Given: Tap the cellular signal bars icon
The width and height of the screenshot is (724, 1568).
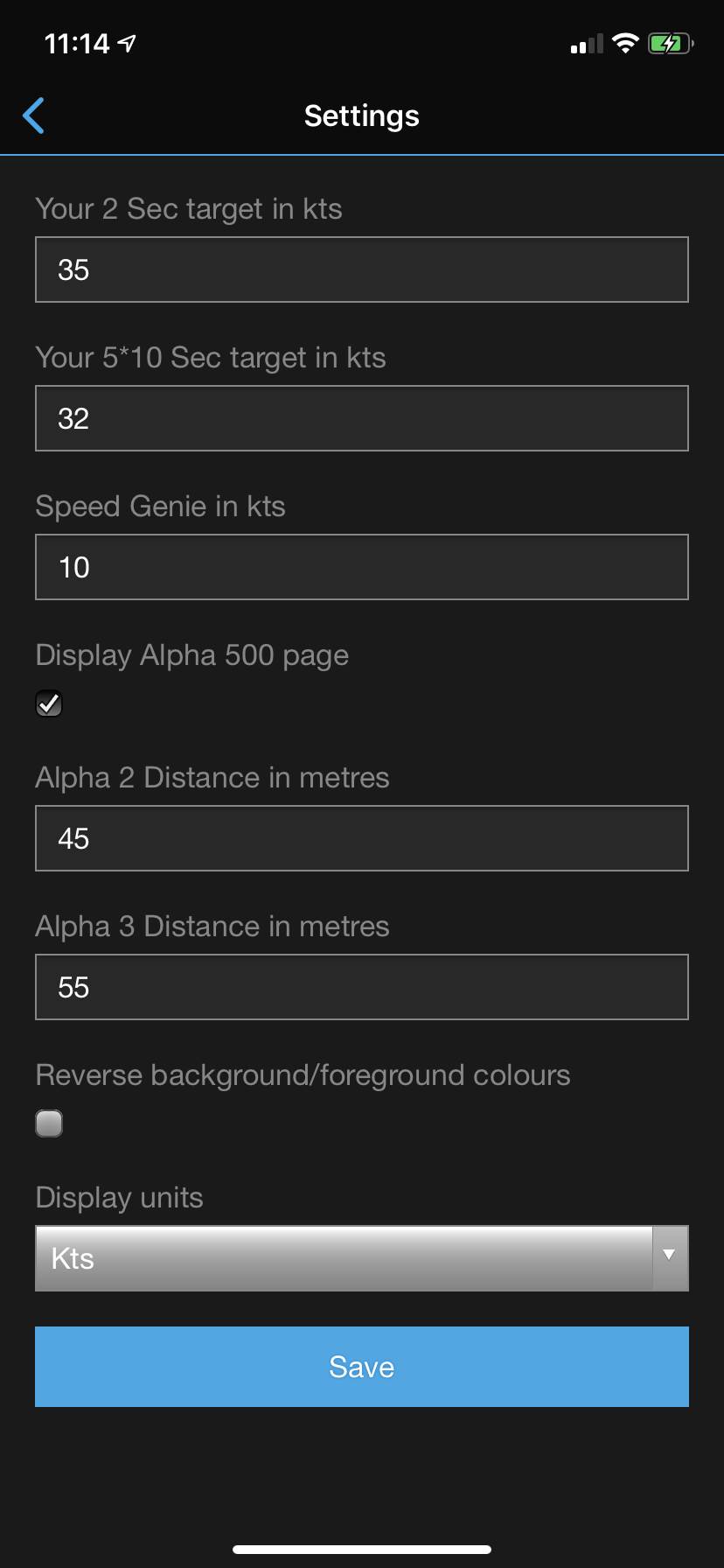Looking at the screenshot, I should pyautogui.click(x=587, y=44).
